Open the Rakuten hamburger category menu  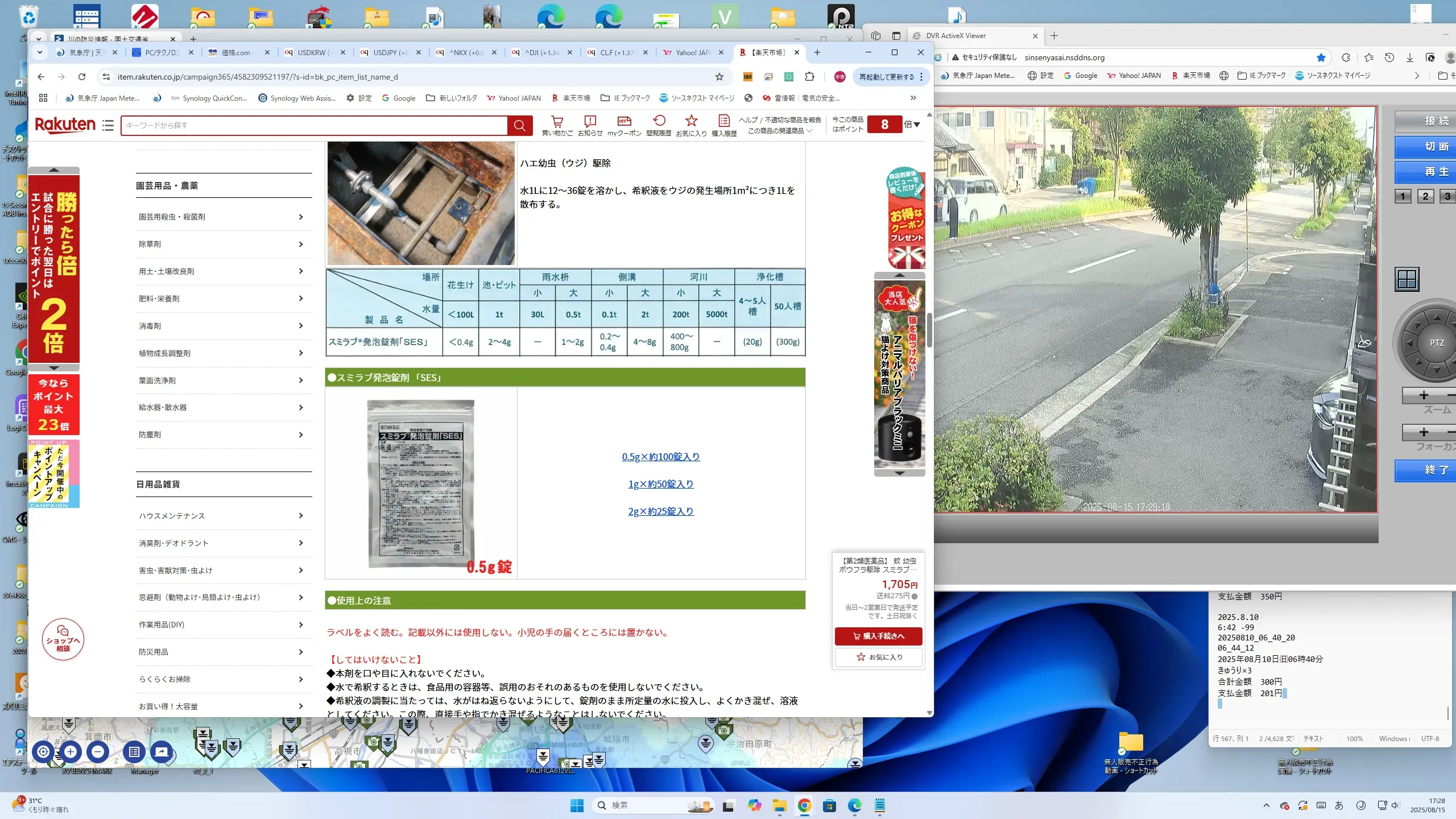pos(108,126)
